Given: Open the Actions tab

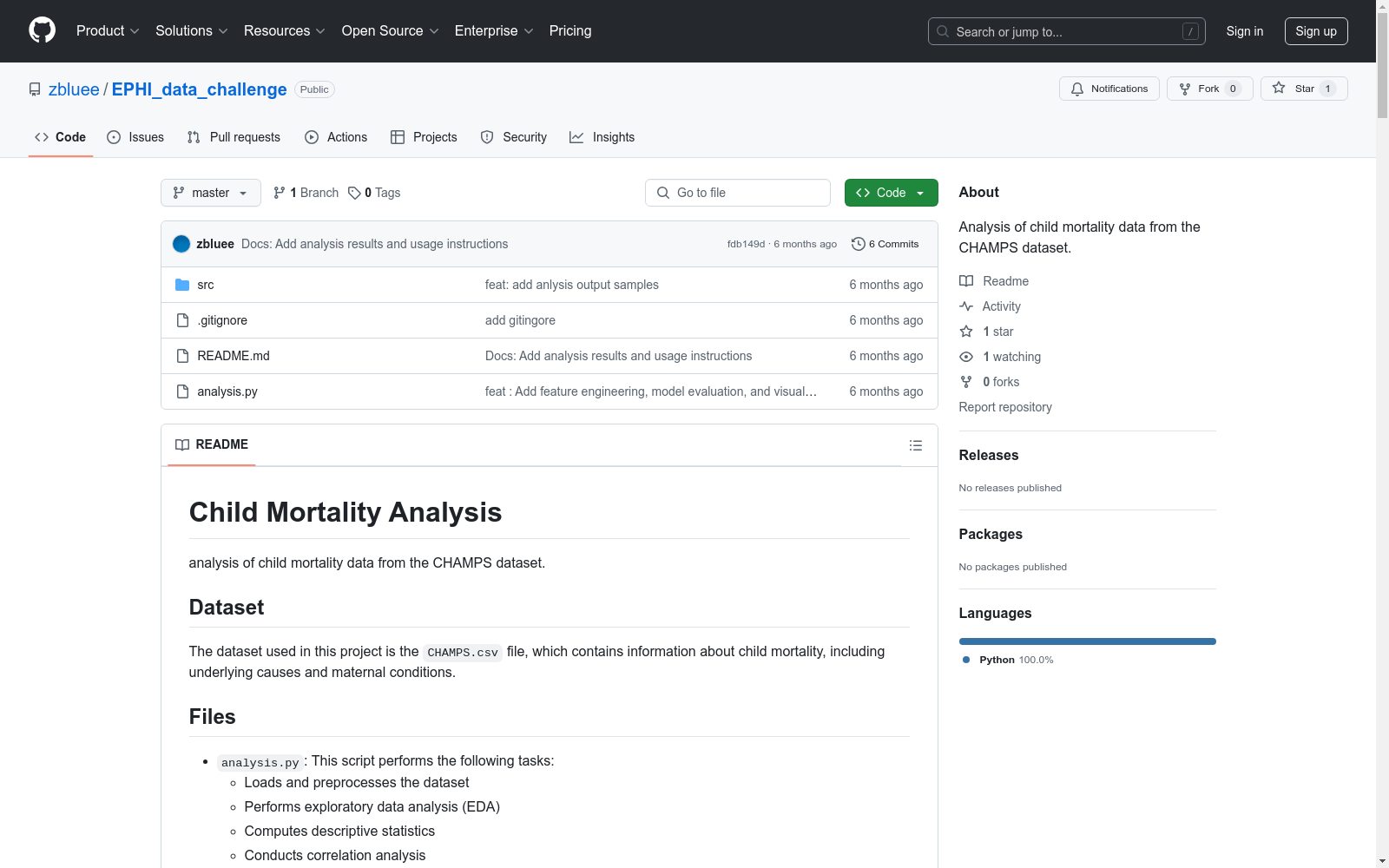Looking at the screenshot, I should (x=336, y=137).
